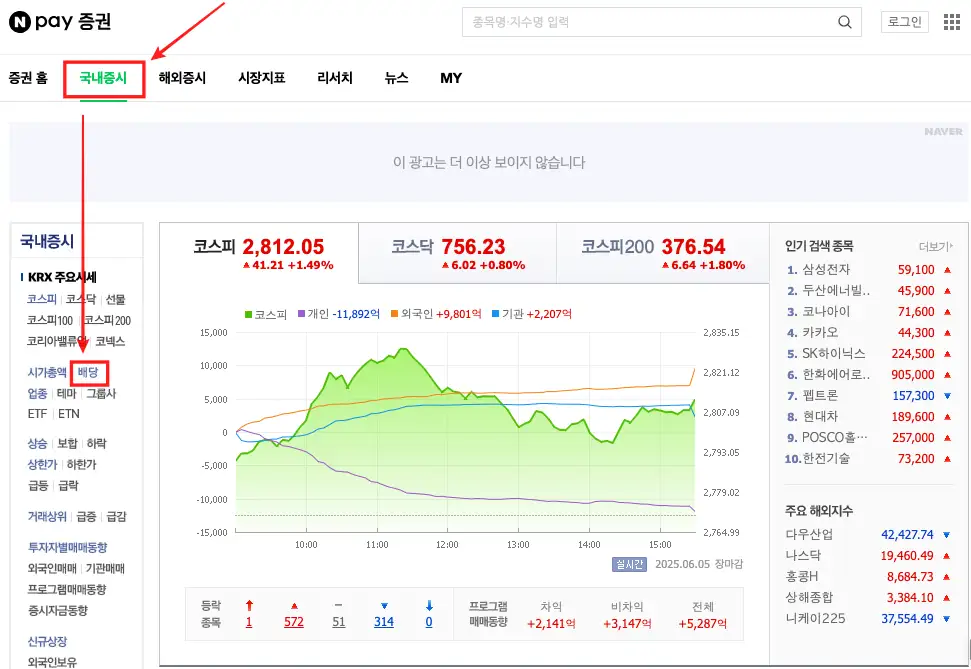
Task: Open 다우산업 overseas index
Action: (809, 535)
